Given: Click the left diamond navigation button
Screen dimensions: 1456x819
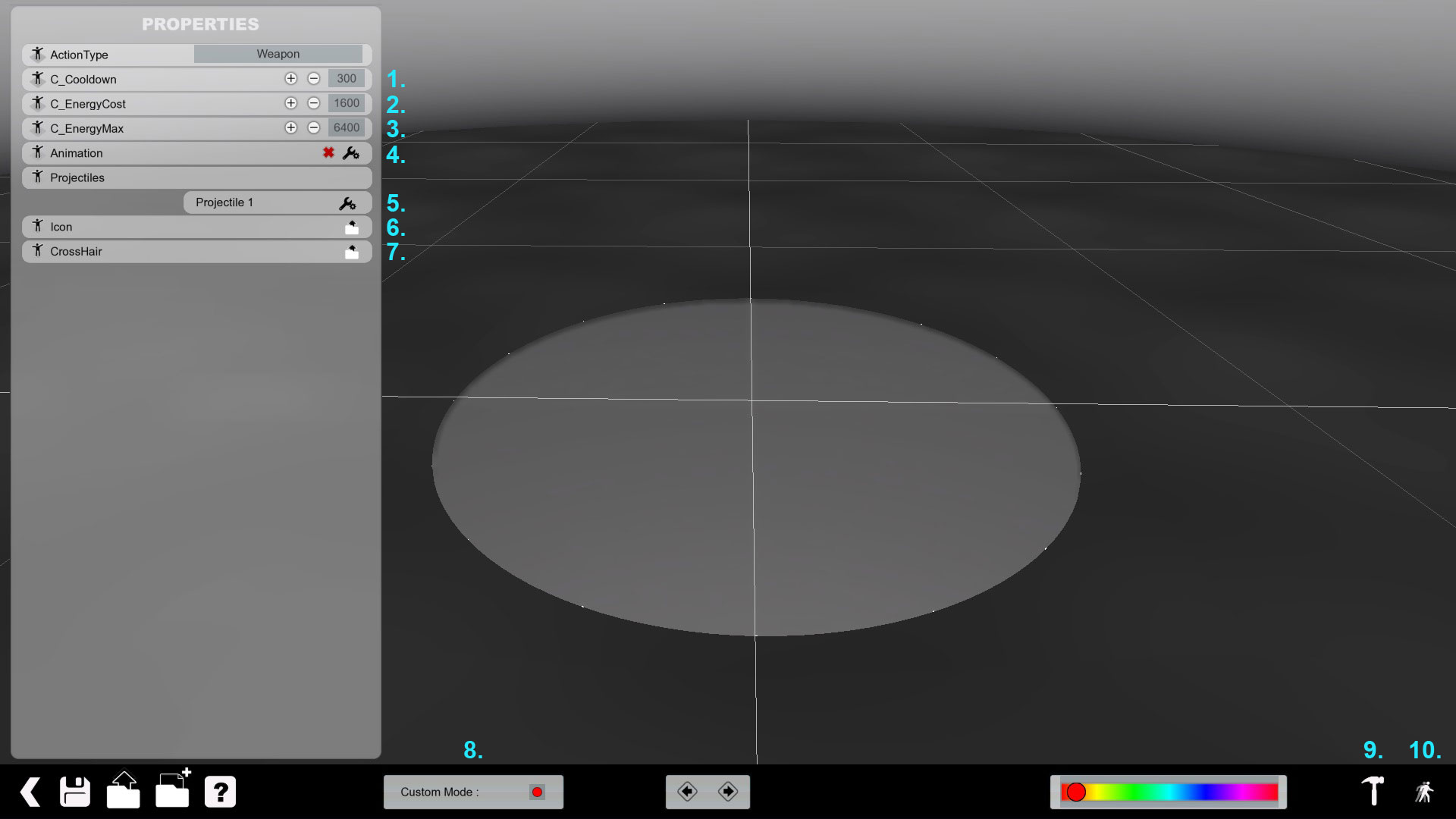Looking at the screenshot, I should [687, 791].
